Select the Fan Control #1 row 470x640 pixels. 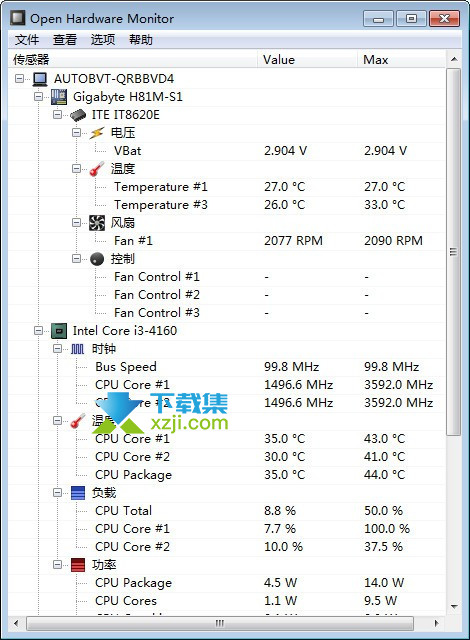(x=227, y=277)
